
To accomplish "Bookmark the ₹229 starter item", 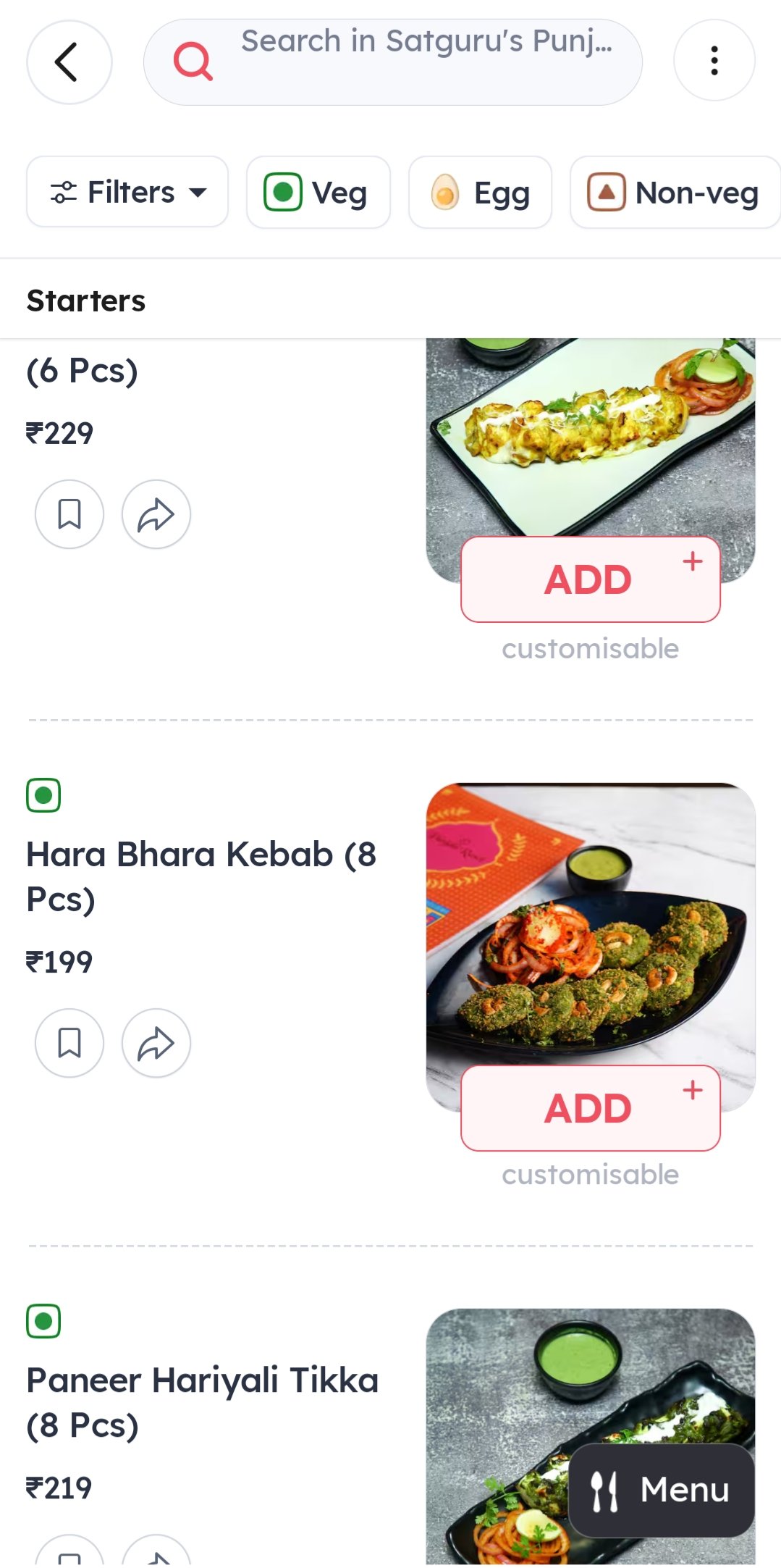I will 69,514.
